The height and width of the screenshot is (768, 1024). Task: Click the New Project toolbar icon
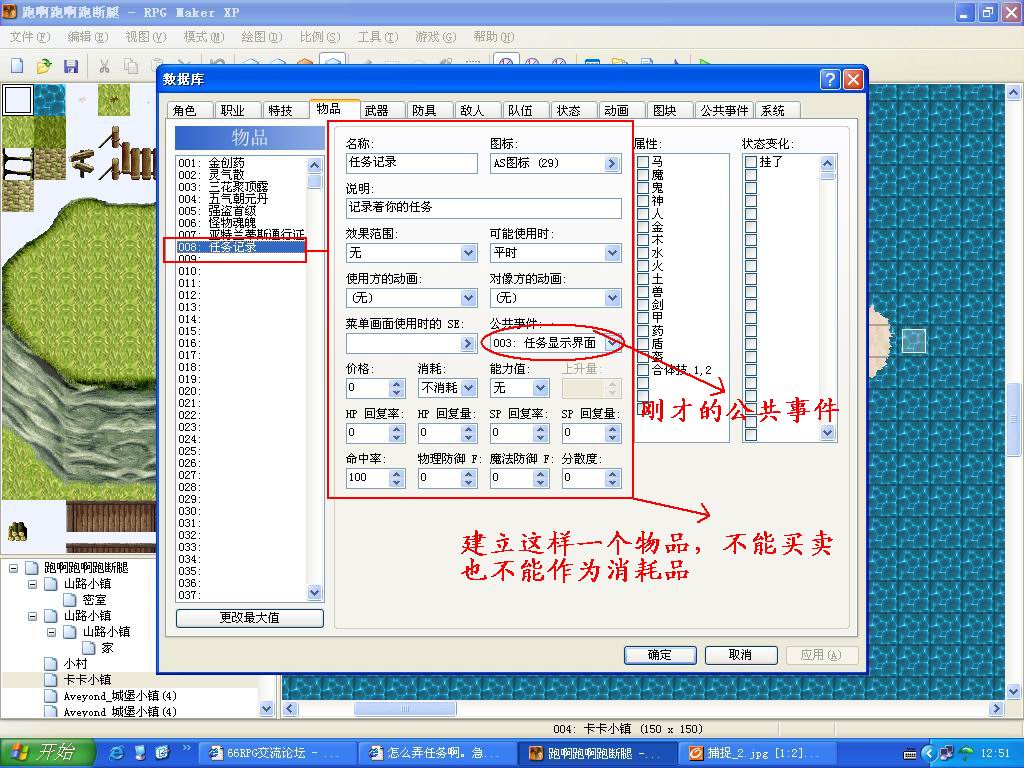pos(18,65)
